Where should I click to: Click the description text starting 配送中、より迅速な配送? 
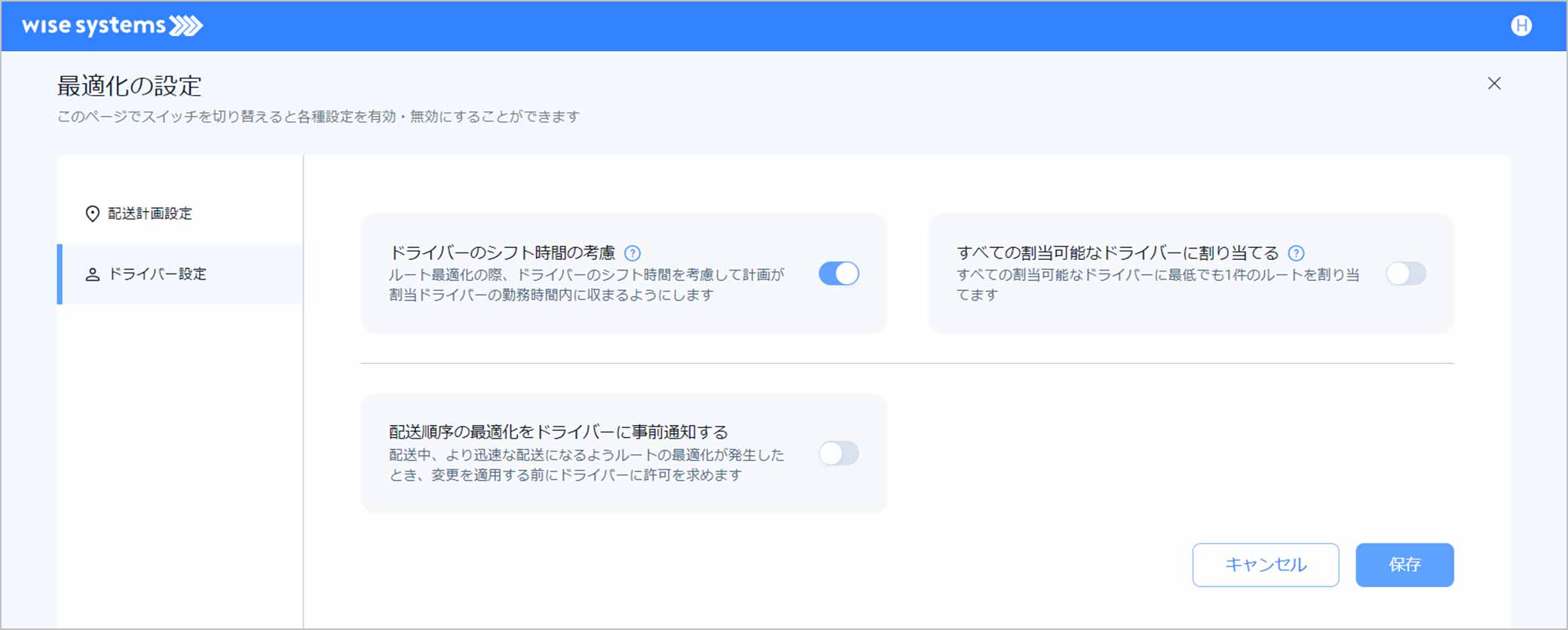[x=586, y=465]
